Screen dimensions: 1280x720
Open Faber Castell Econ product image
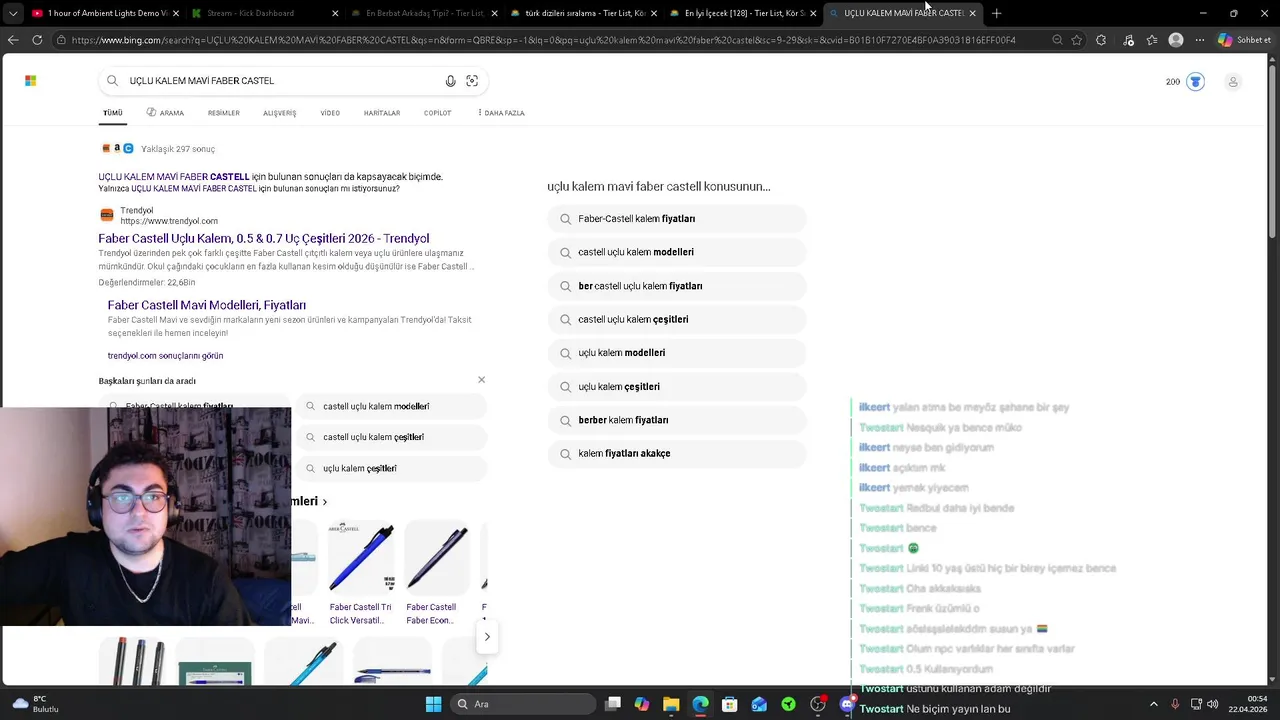436,558
